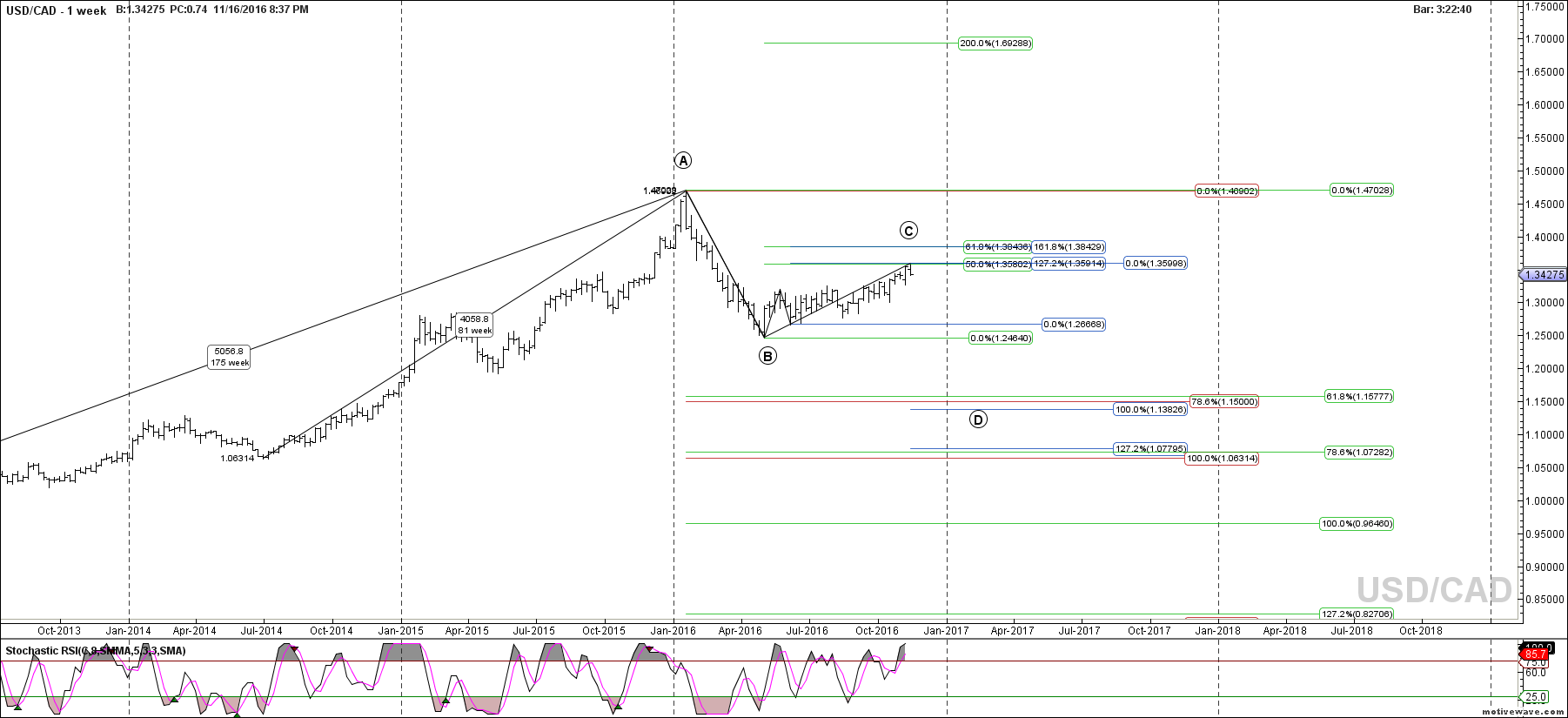The width and height of the screenshot is (1568, 718).
Task: Click the 161.8%(1.38429) extension label
Action: (x=1069, y=248)
